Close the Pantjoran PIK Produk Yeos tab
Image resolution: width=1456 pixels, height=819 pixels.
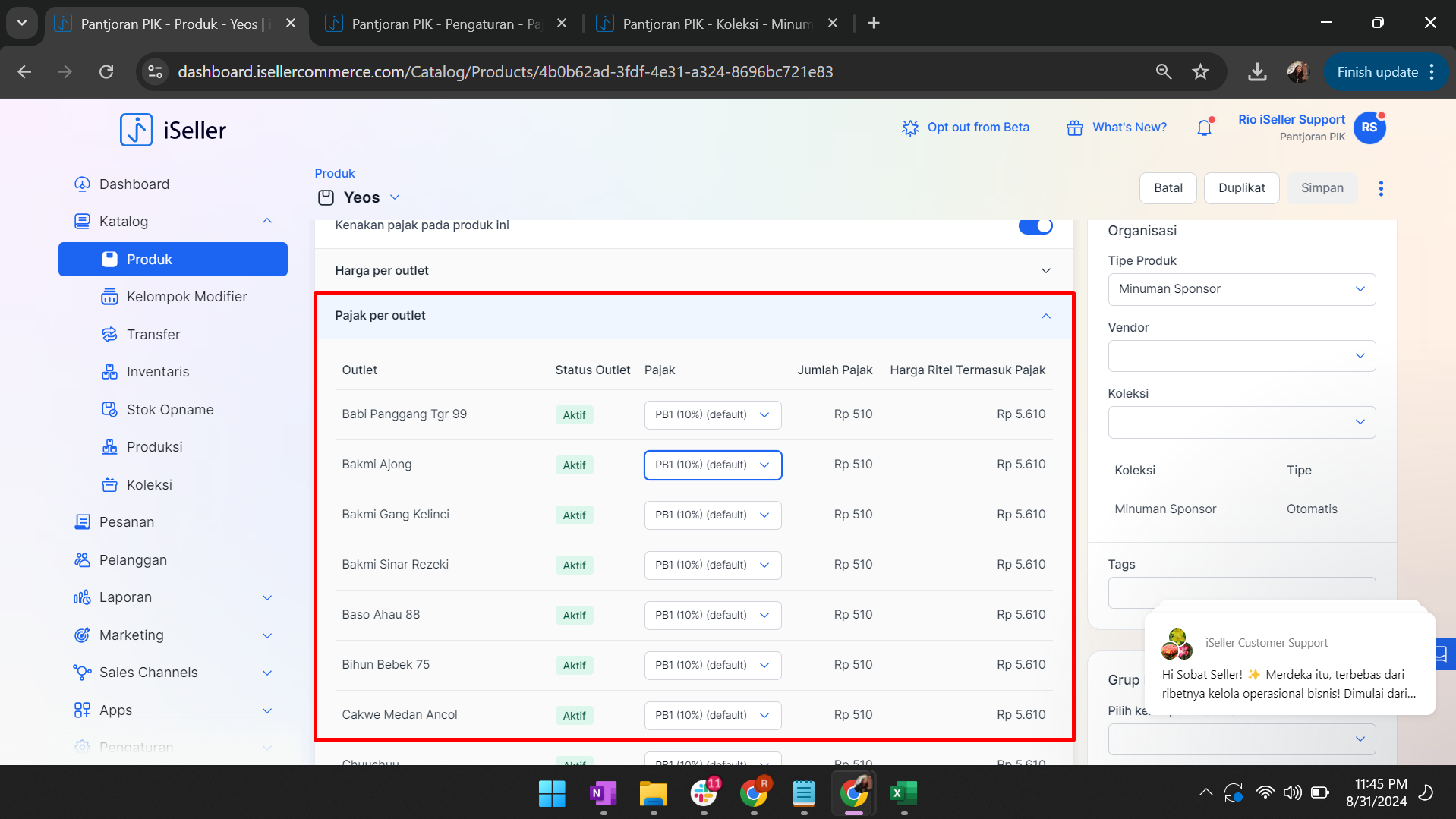coord(291,24)
